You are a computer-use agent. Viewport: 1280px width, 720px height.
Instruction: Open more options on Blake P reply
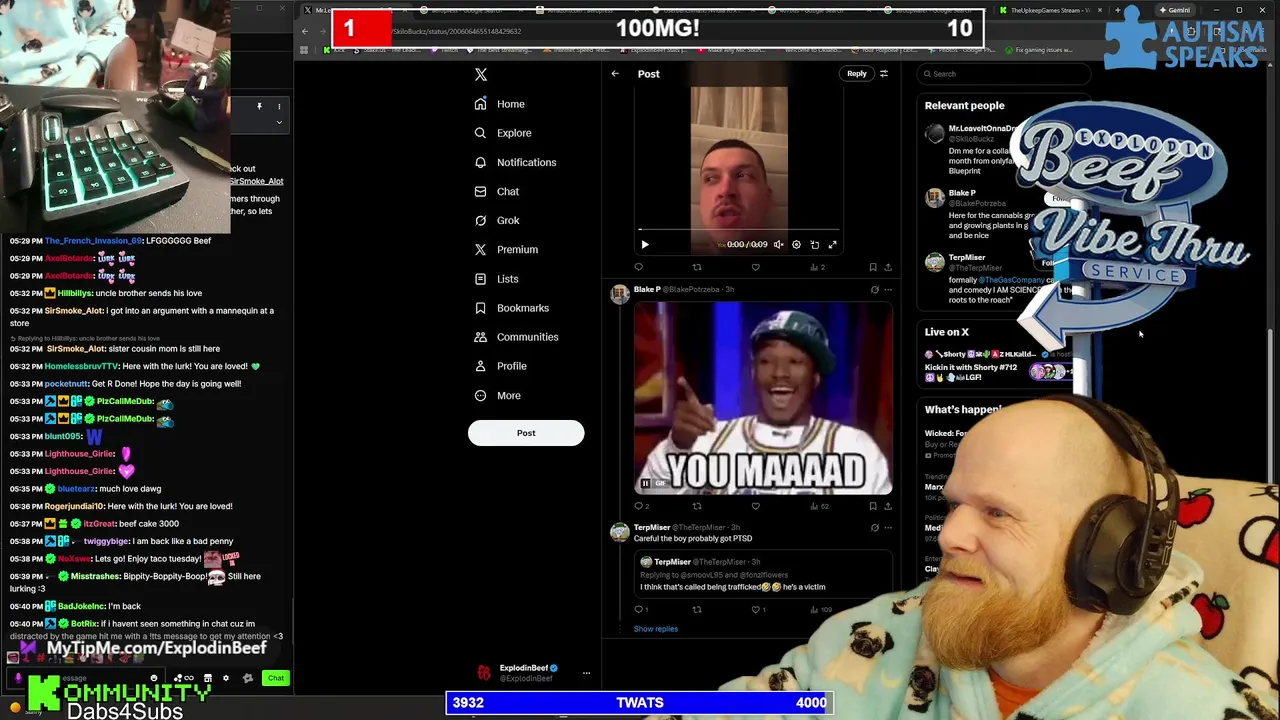(x=888, y=290)
